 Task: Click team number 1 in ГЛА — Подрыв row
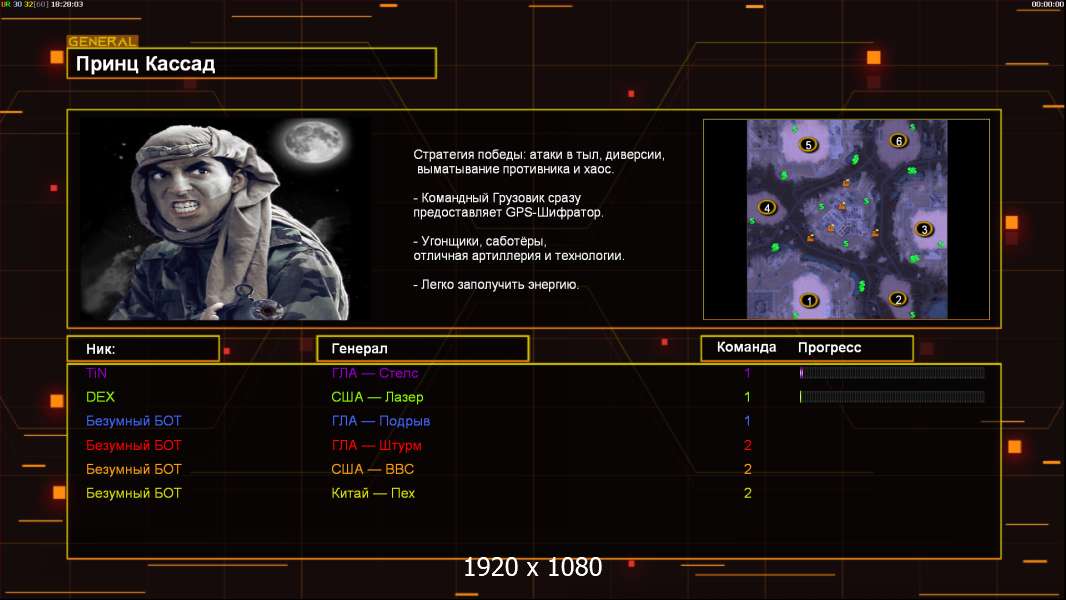(747, 421)
